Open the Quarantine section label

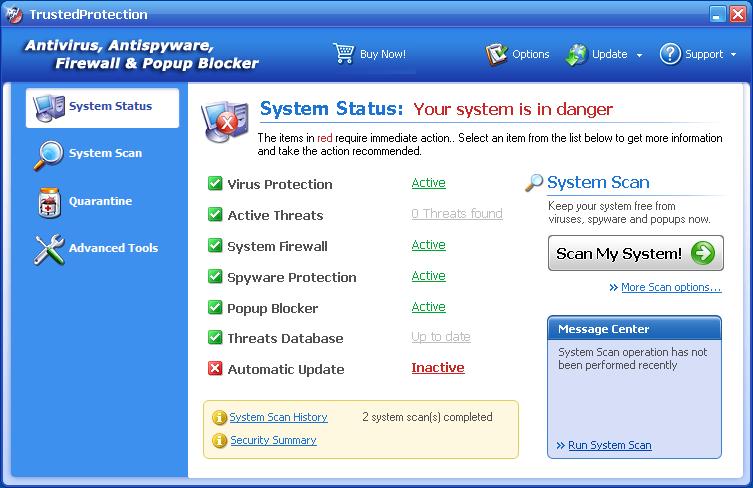click(100, 201)
